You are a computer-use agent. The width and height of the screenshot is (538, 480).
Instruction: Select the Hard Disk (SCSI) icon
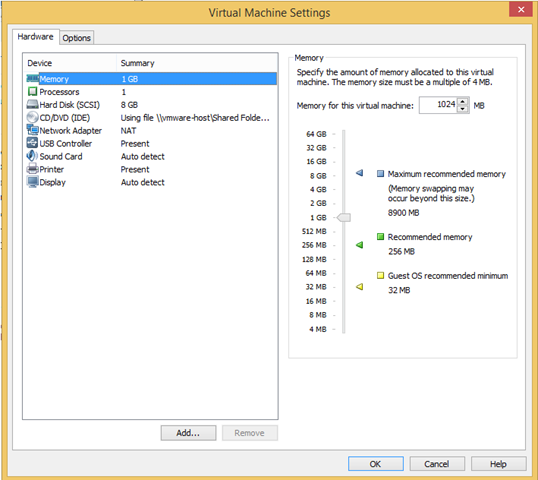(32, 104)
